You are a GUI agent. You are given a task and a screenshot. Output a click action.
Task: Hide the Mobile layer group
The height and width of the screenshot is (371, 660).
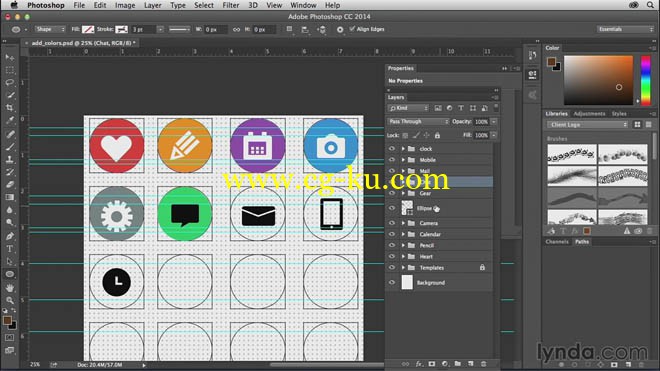(x=392, y=160)
